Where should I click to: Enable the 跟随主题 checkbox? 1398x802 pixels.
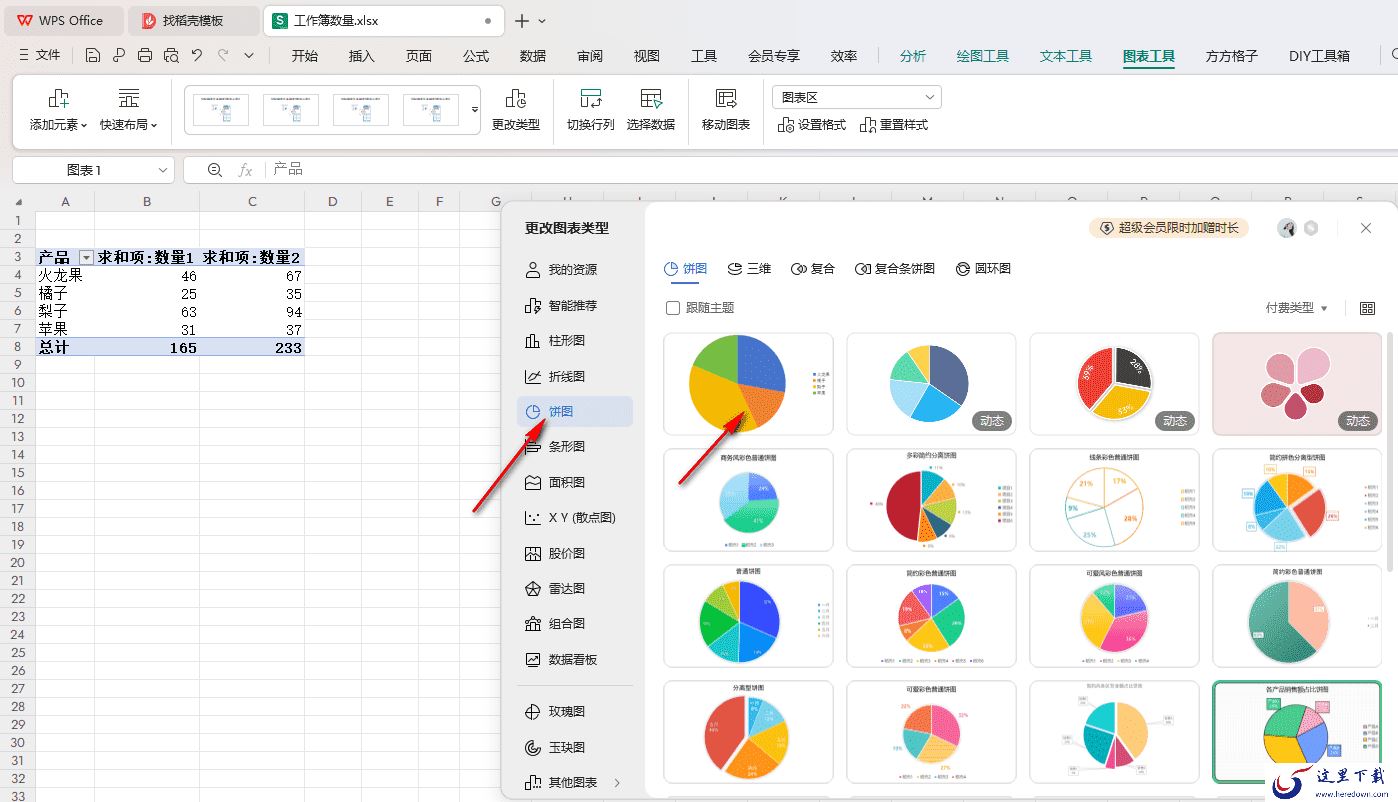tap(673, 308)
